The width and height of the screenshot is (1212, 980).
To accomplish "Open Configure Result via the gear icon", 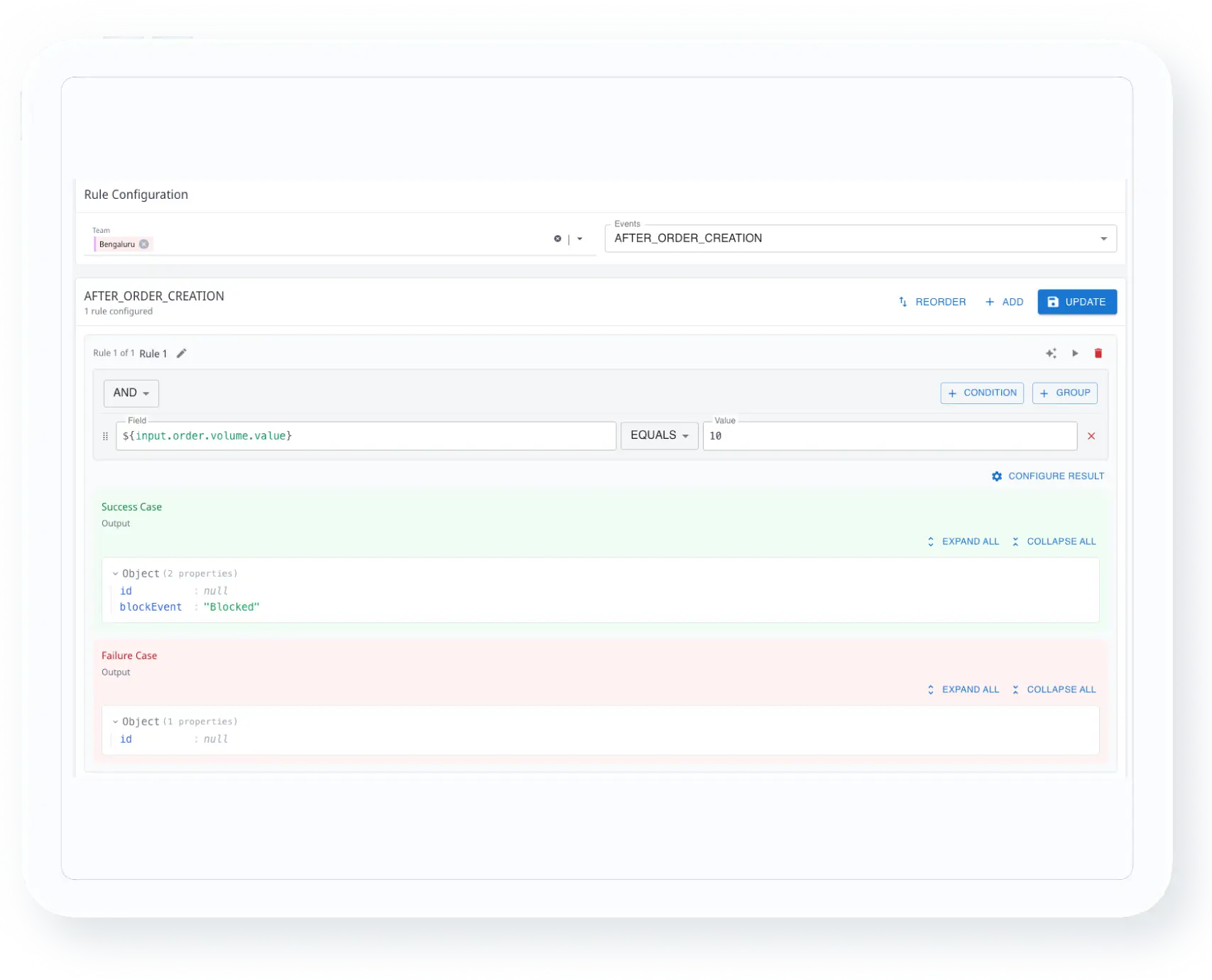I will 997,476.
